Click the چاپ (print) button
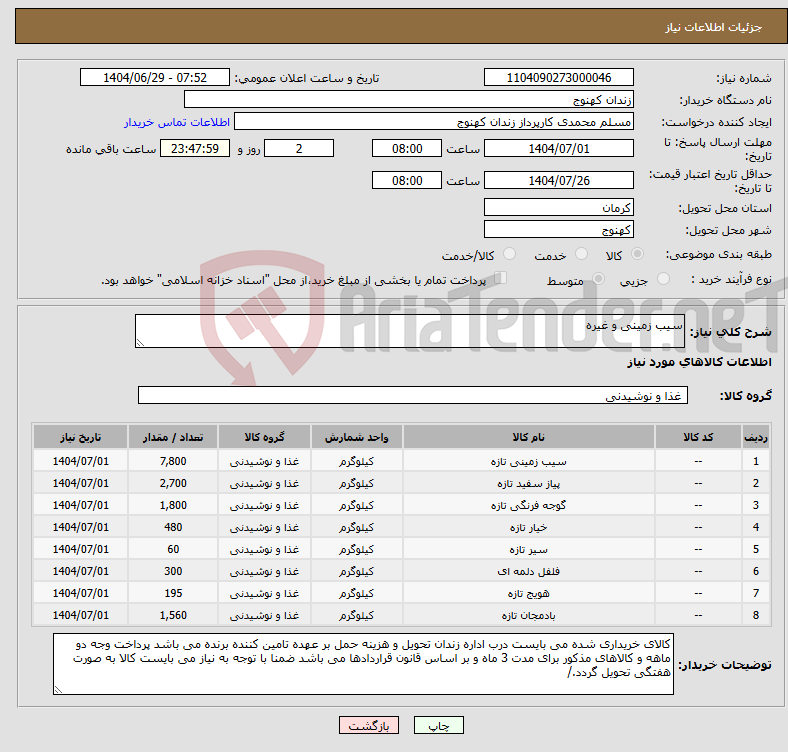The image size is (788, 752). click(x=438, y=725)
